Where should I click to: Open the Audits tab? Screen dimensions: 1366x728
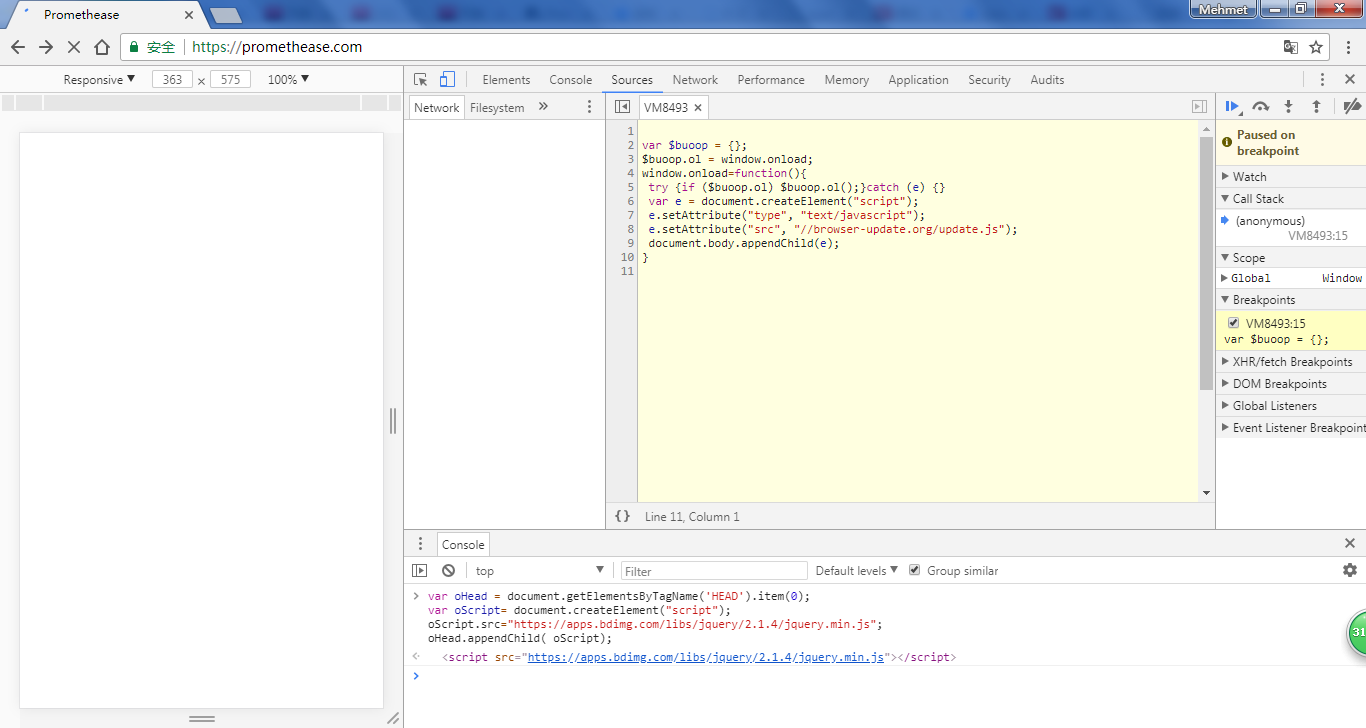[x=1047, y=80]
